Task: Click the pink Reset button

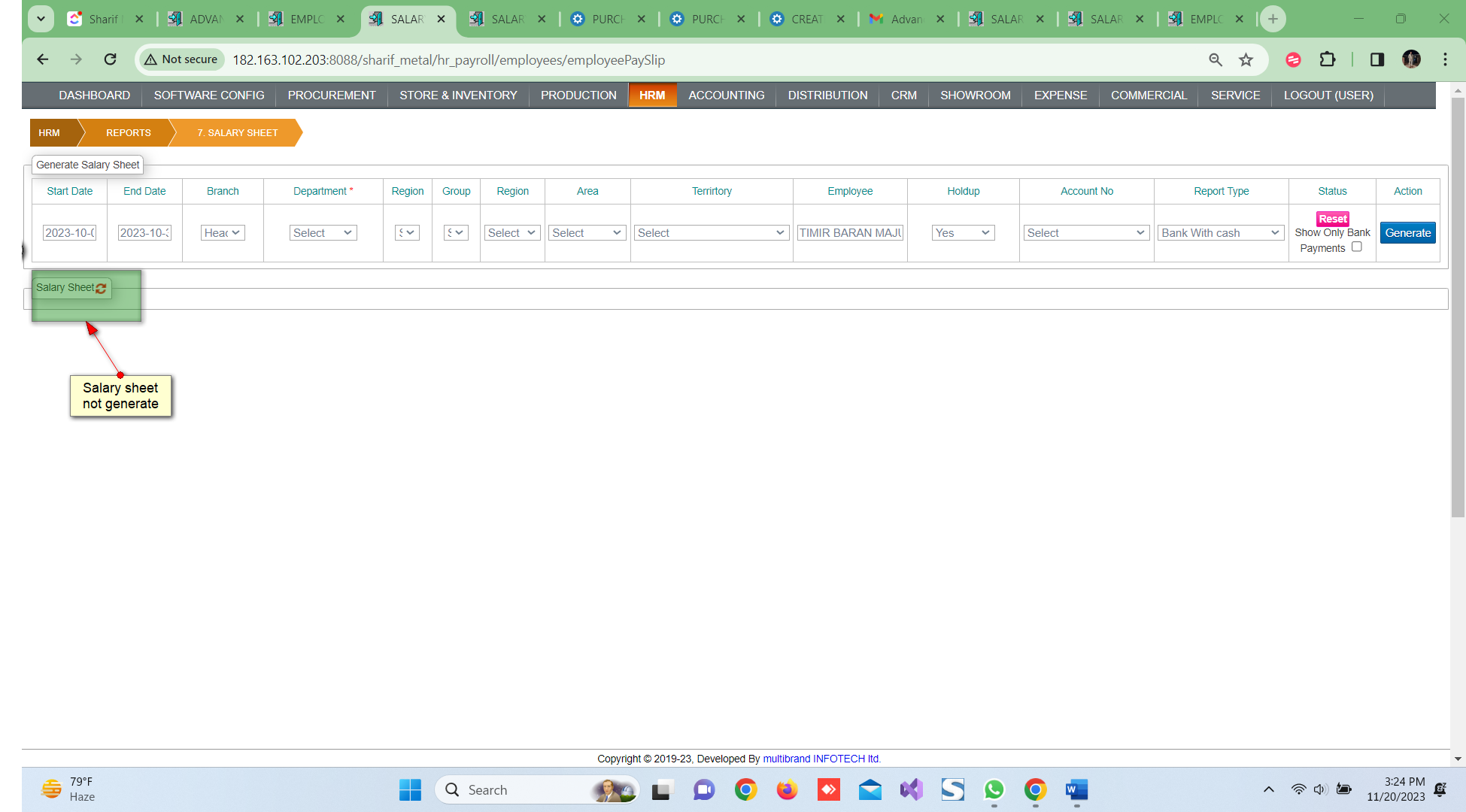Action: pos(1332,219)
